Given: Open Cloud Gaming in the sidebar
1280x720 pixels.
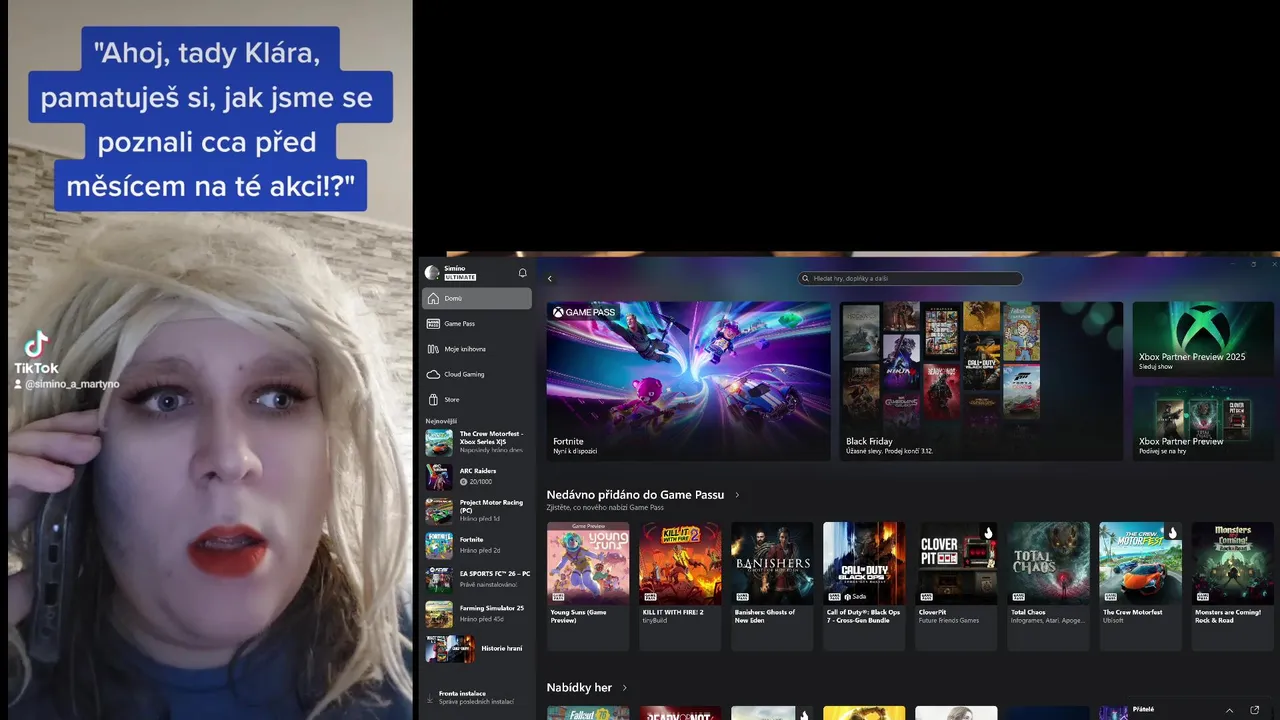Looking at the screenshot, I should click(x=477, y=374).
